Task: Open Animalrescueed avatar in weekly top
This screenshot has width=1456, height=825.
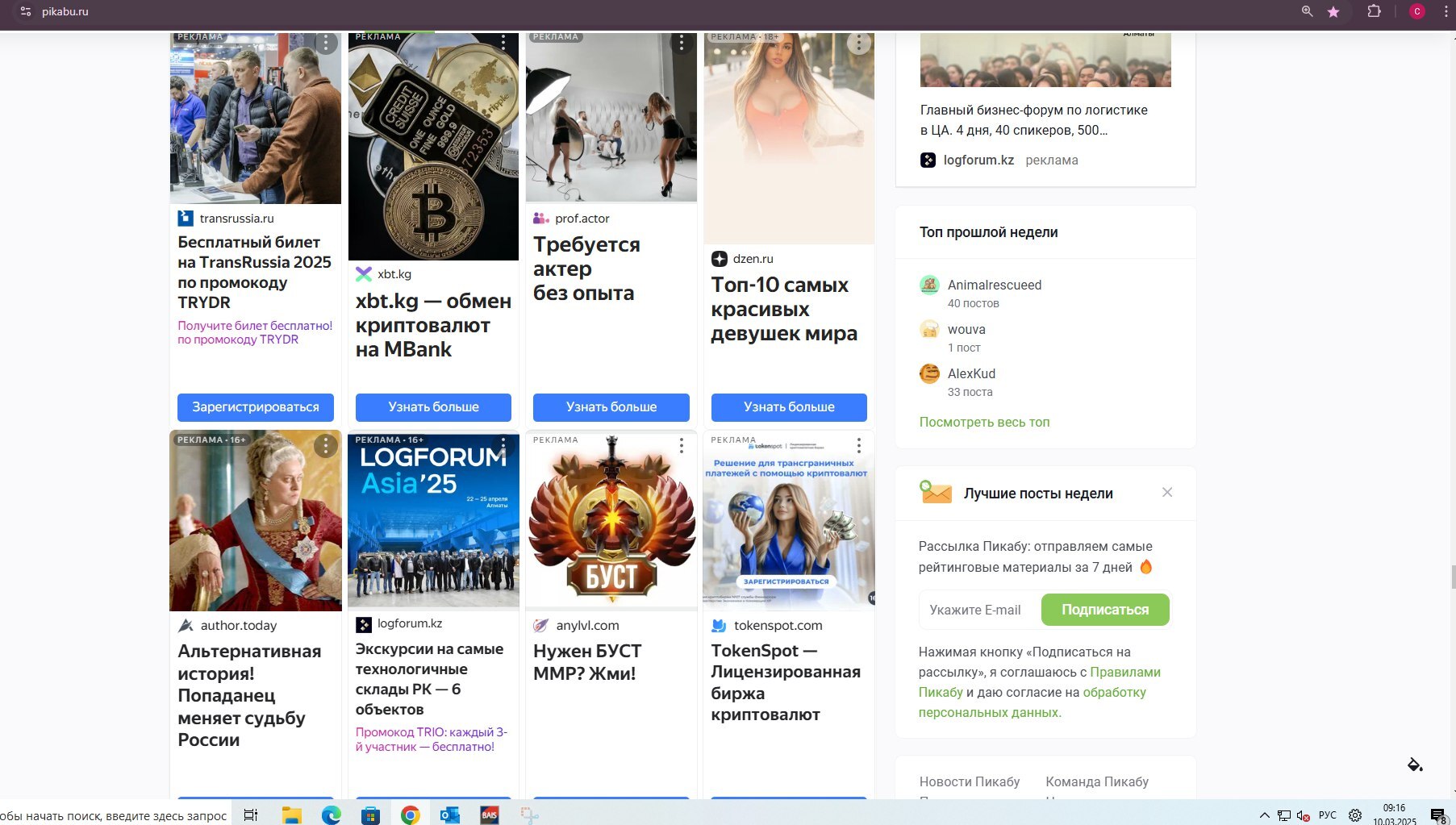Action: coord(930,285)
